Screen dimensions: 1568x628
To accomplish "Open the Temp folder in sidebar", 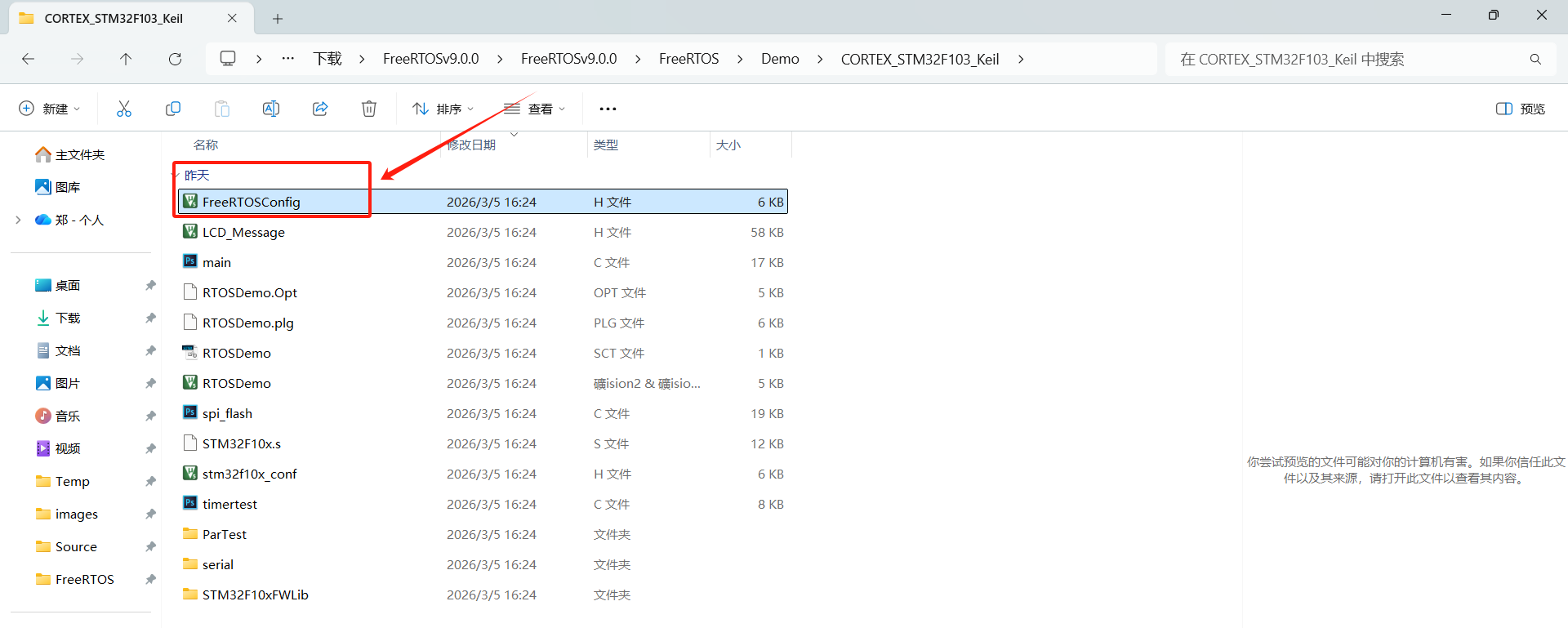I will pyautogui.click(x=62, y=481).
